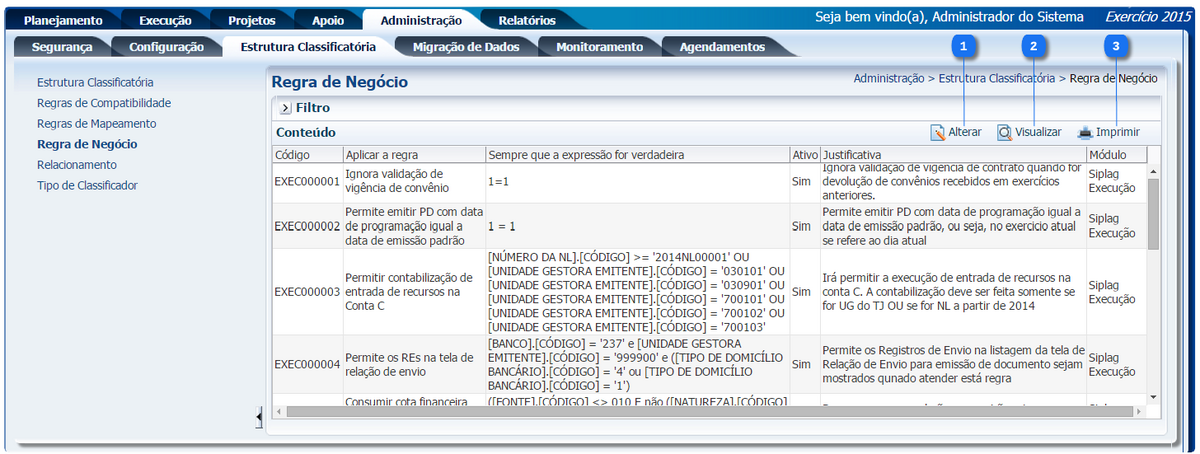Open the Planejamento main tab
The width and height of the screenshot is (1200, 454).
tap(62, 20)
